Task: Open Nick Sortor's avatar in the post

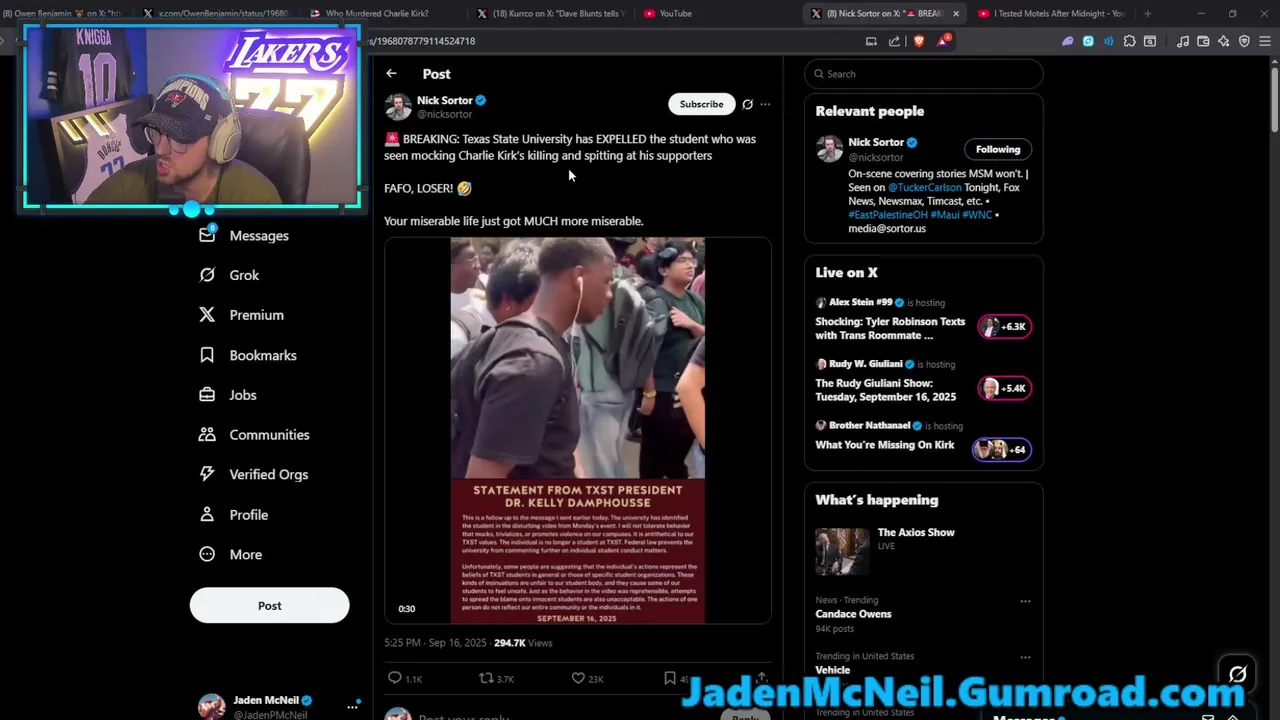Action: pos(398,107)
